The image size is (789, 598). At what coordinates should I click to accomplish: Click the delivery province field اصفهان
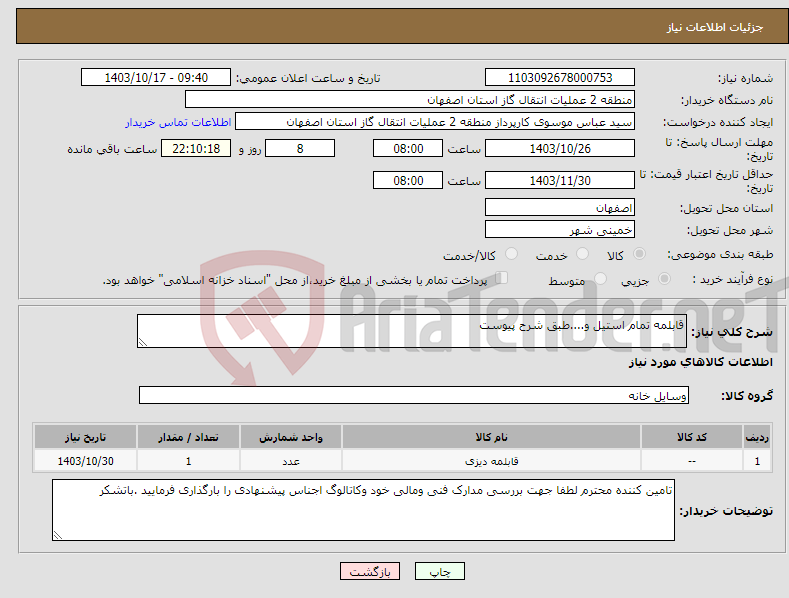coord(560,207)
